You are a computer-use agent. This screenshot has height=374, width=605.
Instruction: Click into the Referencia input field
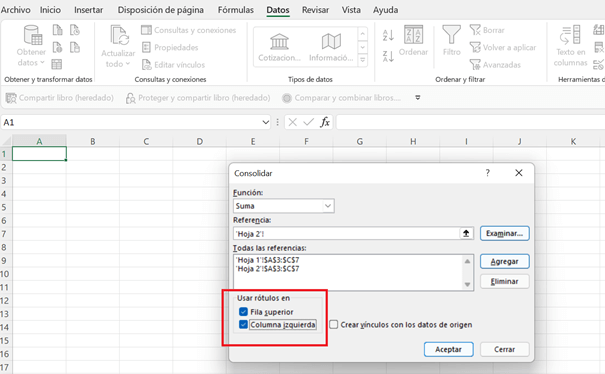(x=346, y=234)
